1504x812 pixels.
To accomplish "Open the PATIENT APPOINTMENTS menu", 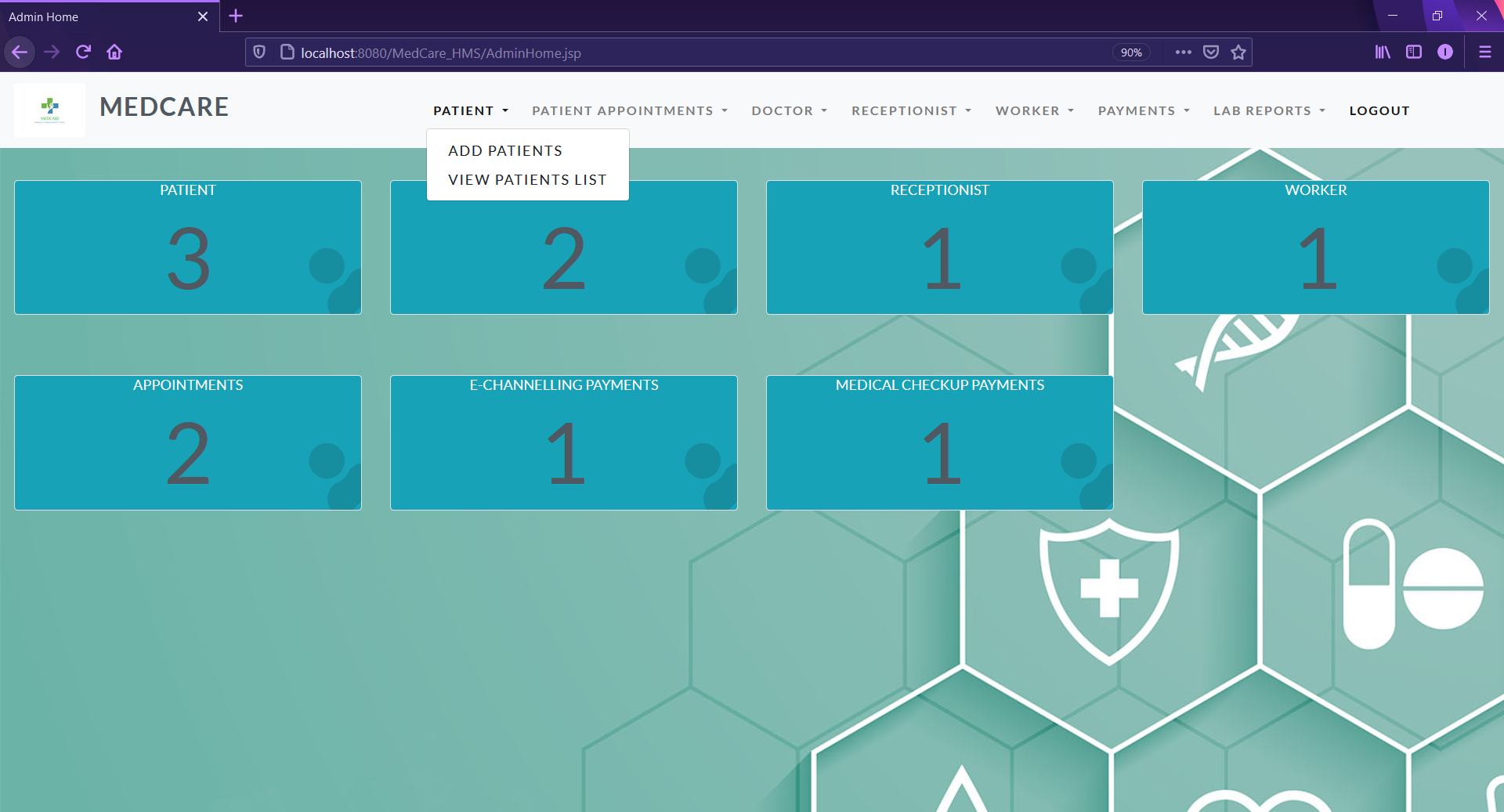I will click(629, 110).
